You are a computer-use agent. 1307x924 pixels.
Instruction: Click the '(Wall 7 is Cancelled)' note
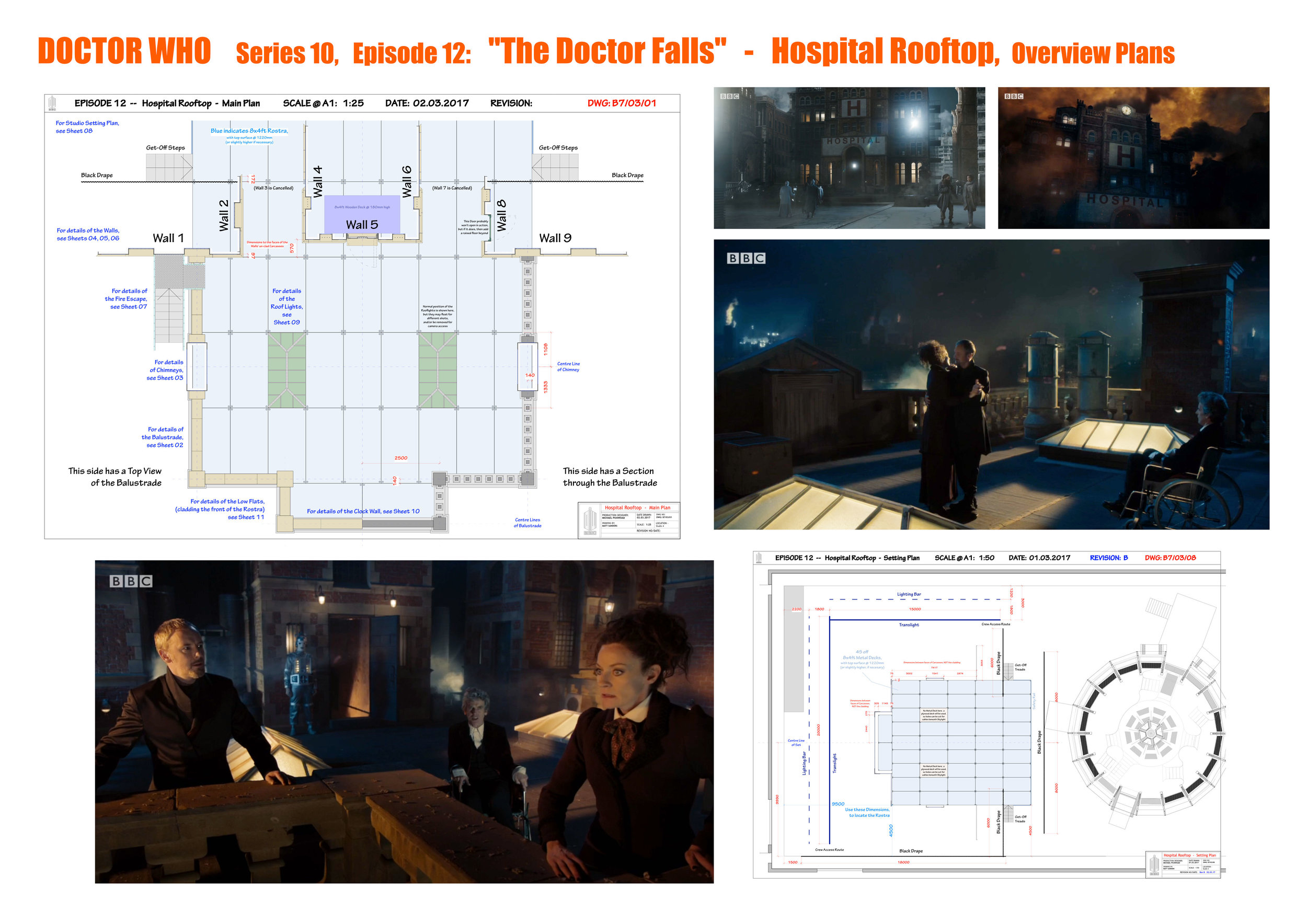(452, 188)
